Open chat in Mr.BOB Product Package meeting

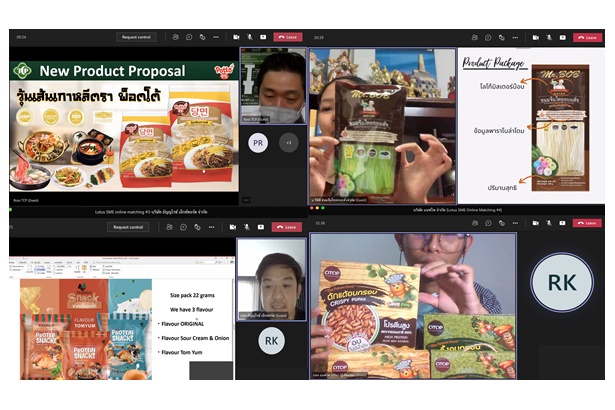tap(488, 38)
